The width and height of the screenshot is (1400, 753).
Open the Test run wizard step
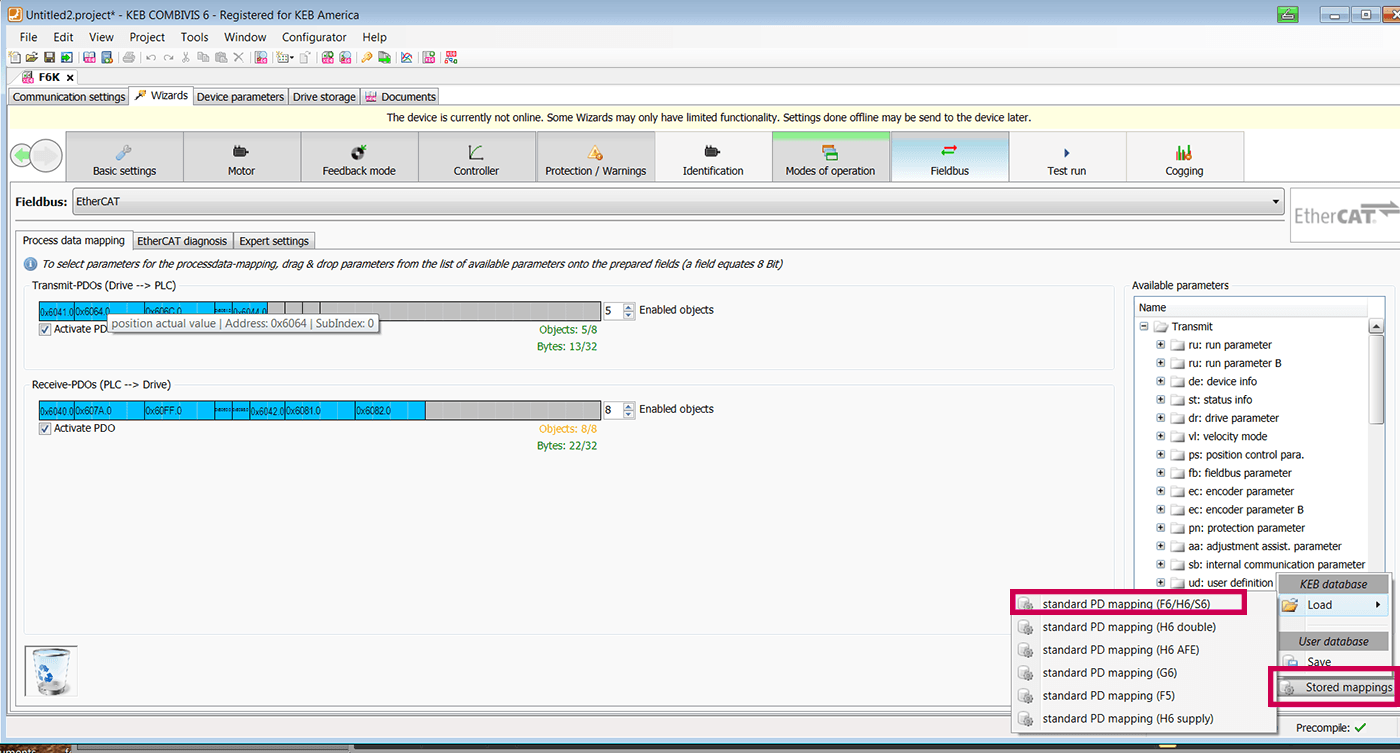pyautogui.click(x=1066, y=157)
